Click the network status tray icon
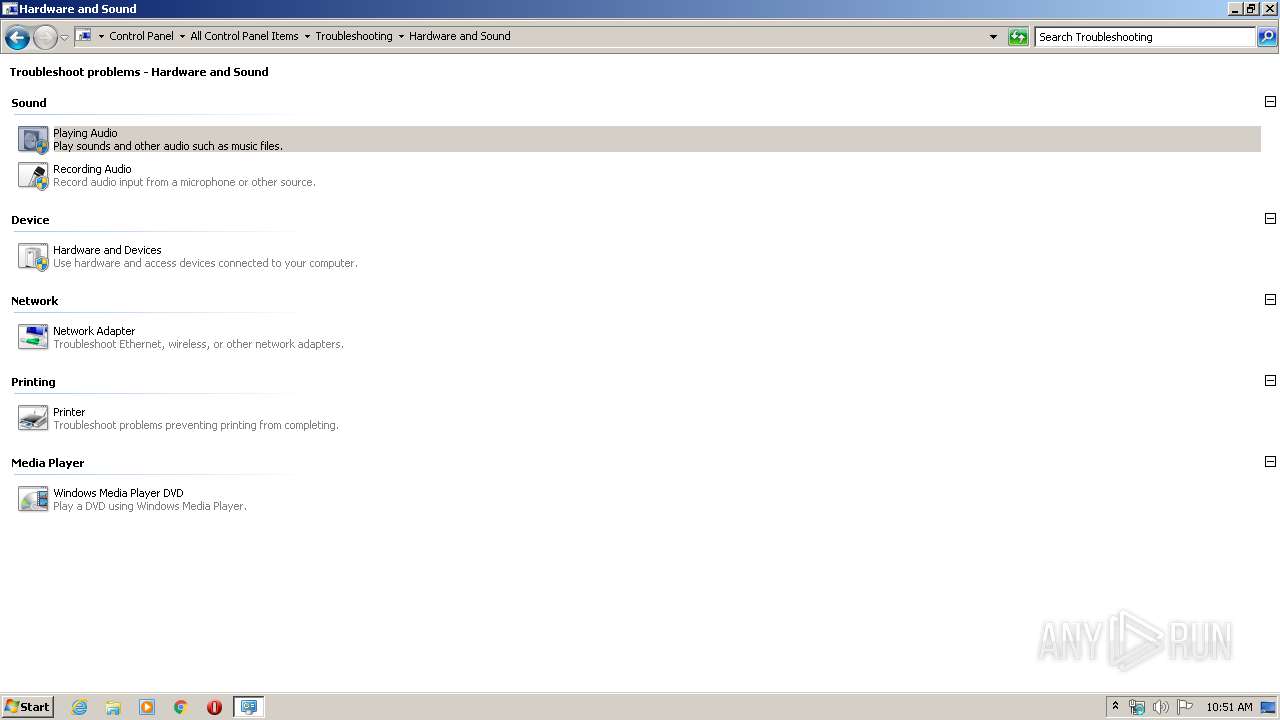The width and height of the screenshot is (1280, 720). tap(1137, 707)
